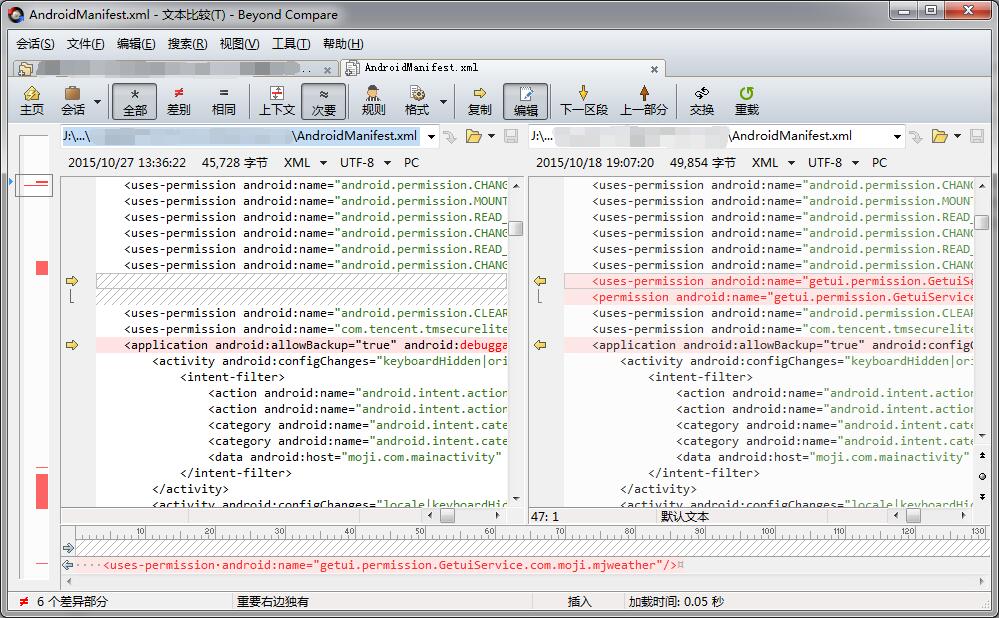Click the 交换 swap sides icon

tap(702, 101)
